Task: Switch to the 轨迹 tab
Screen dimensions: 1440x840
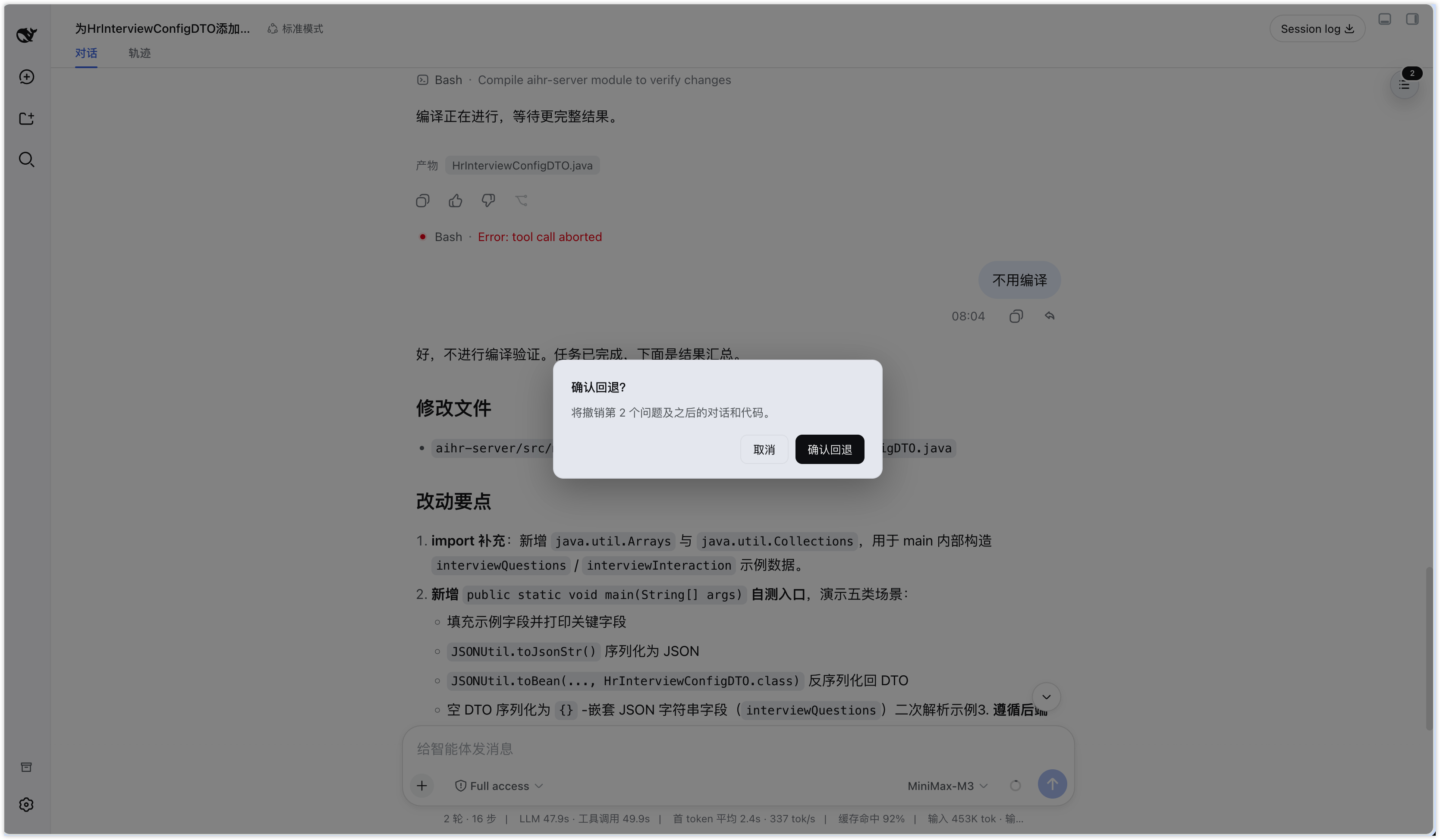Action: tap(139, 53)
